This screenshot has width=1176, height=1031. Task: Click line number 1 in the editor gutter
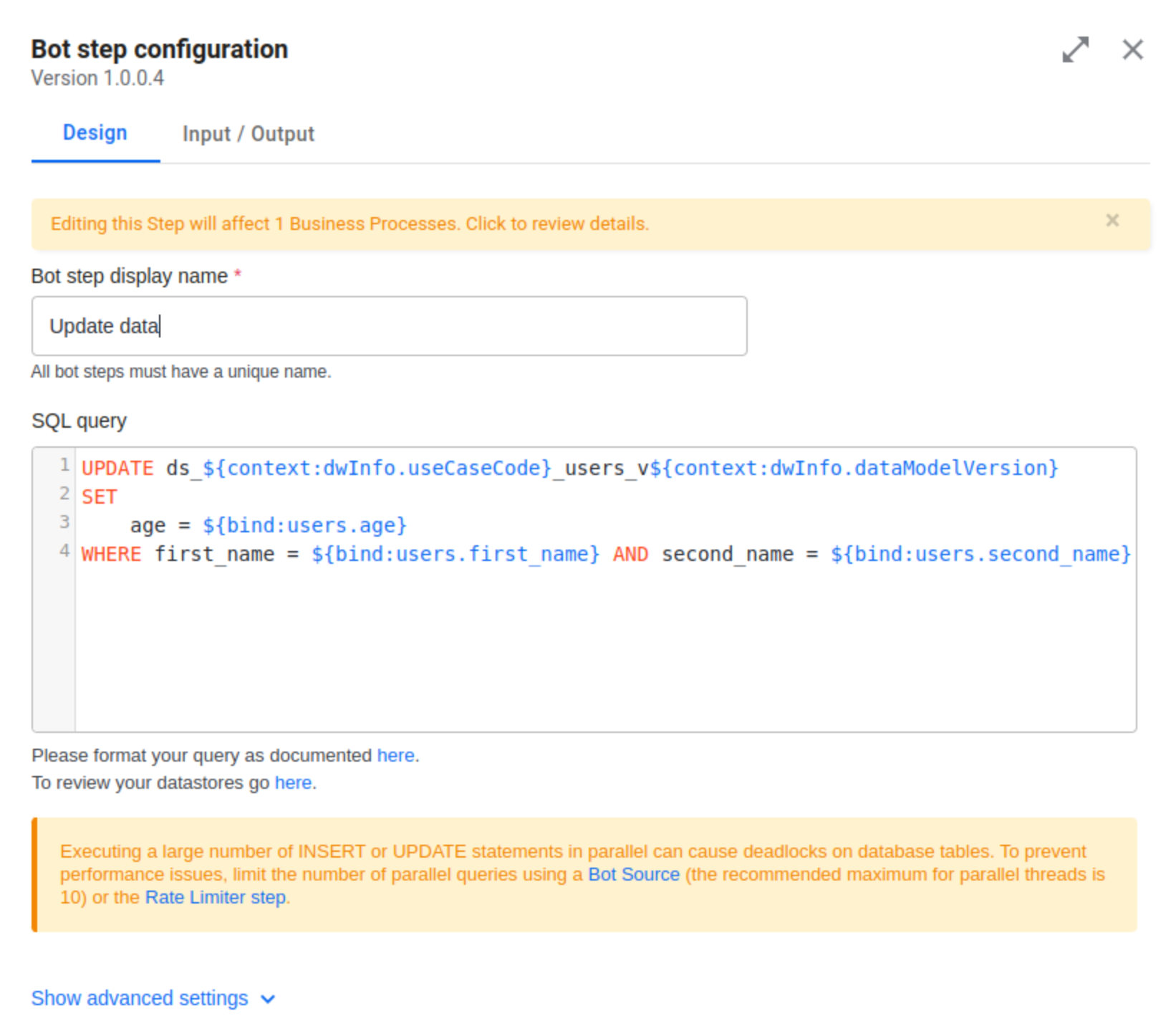click(64, 465)
